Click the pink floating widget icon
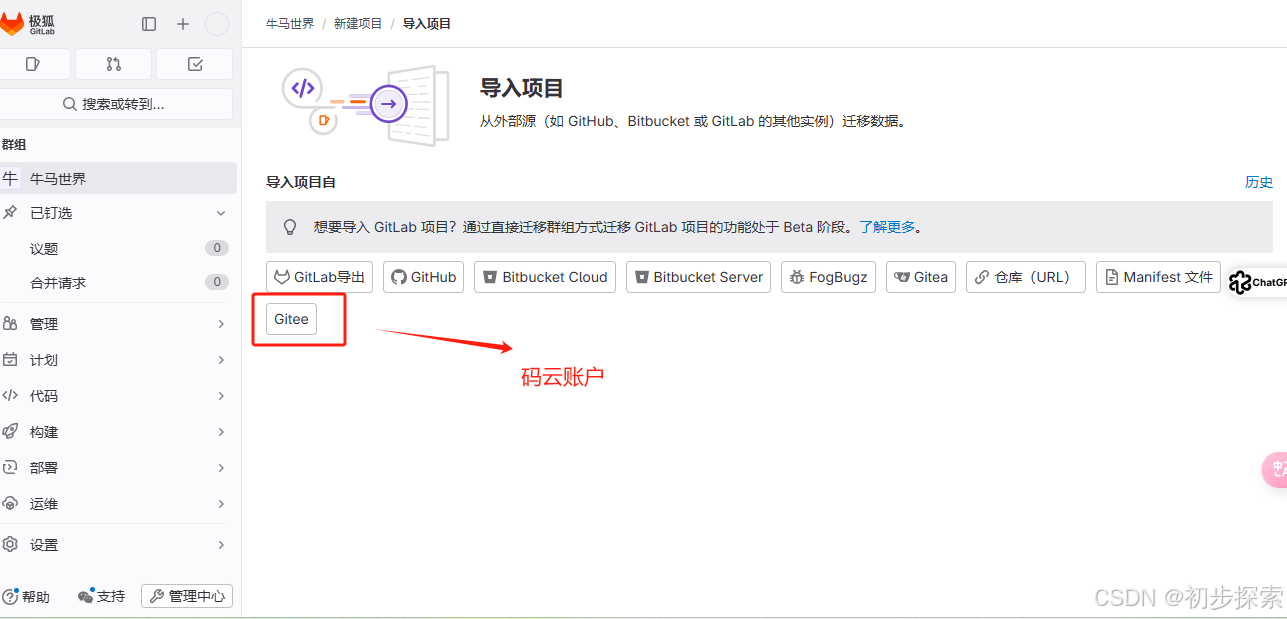This screenshot has width=1287, height=619. pos(1275,470)
